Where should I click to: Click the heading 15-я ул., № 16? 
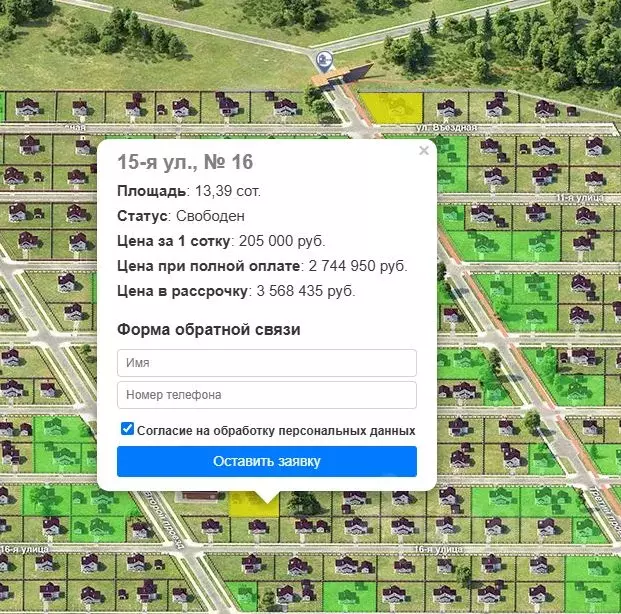click(185, 162)
